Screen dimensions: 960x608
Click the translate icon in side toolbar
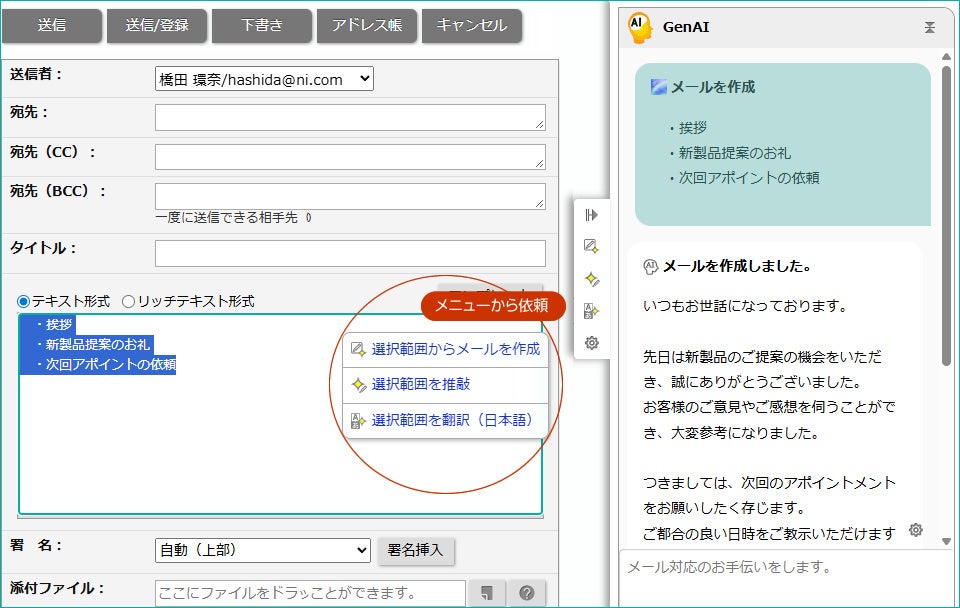(x=591, y=311)
